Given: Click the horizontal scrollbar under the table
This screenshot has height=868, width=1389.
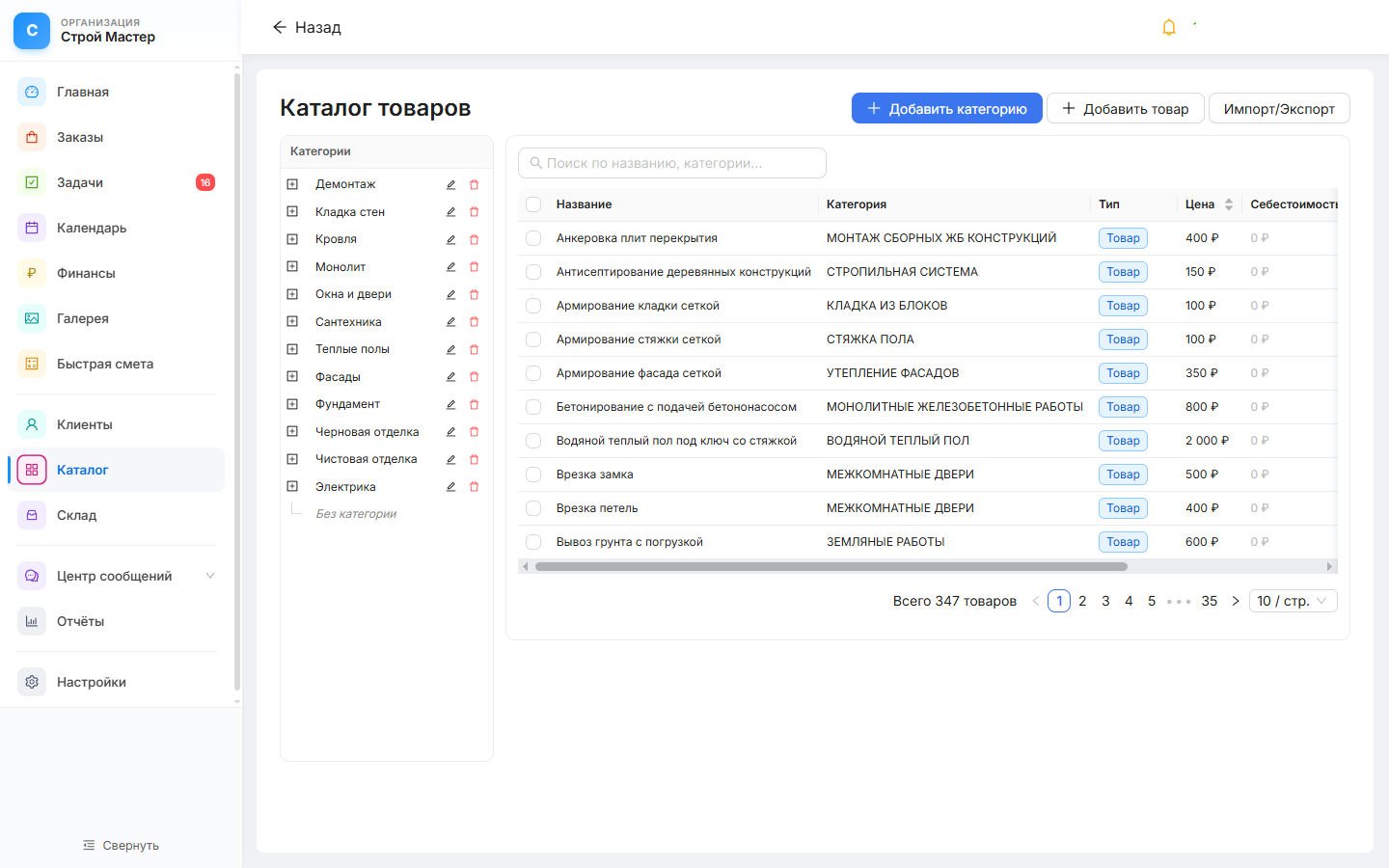Looking at the screenshot, I should click(x=831, y=567).
